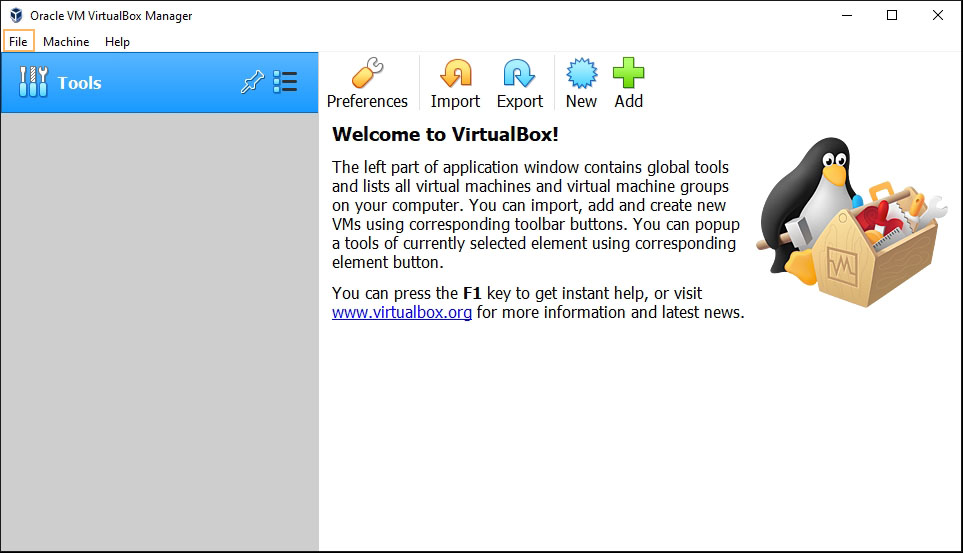Open the Tools list menu icon
The height and width of the screenshot is (553, 963).
(x=286, y=82)
